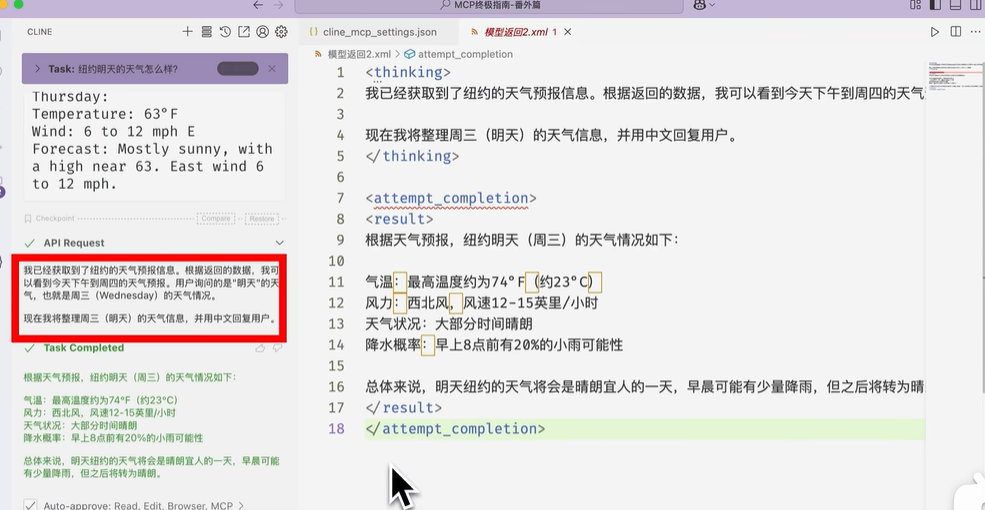Click the 气温 line in the editor
Viewport: 985px width, 510px height.
[x=484, y=282]
